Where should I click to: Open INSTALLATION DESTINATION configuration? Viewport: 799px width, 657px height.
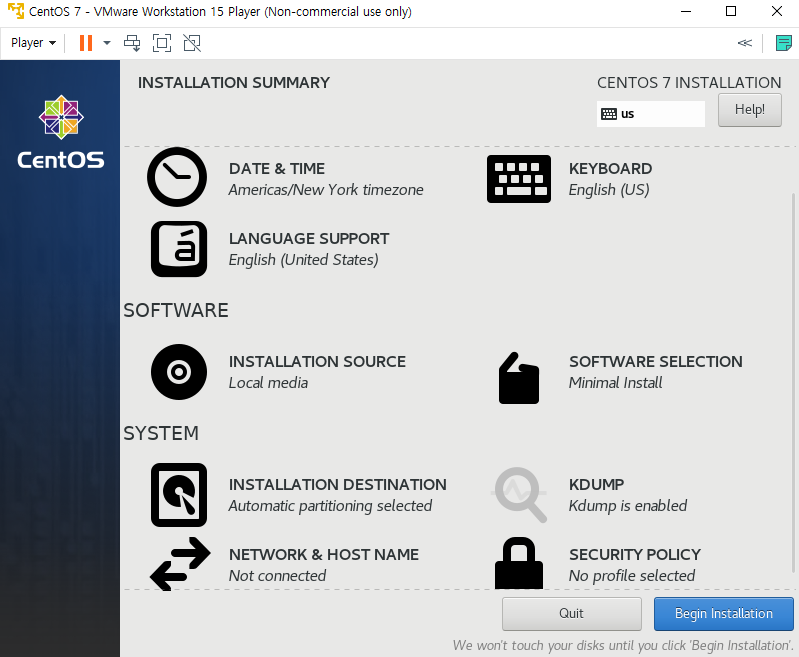[337, 484]
